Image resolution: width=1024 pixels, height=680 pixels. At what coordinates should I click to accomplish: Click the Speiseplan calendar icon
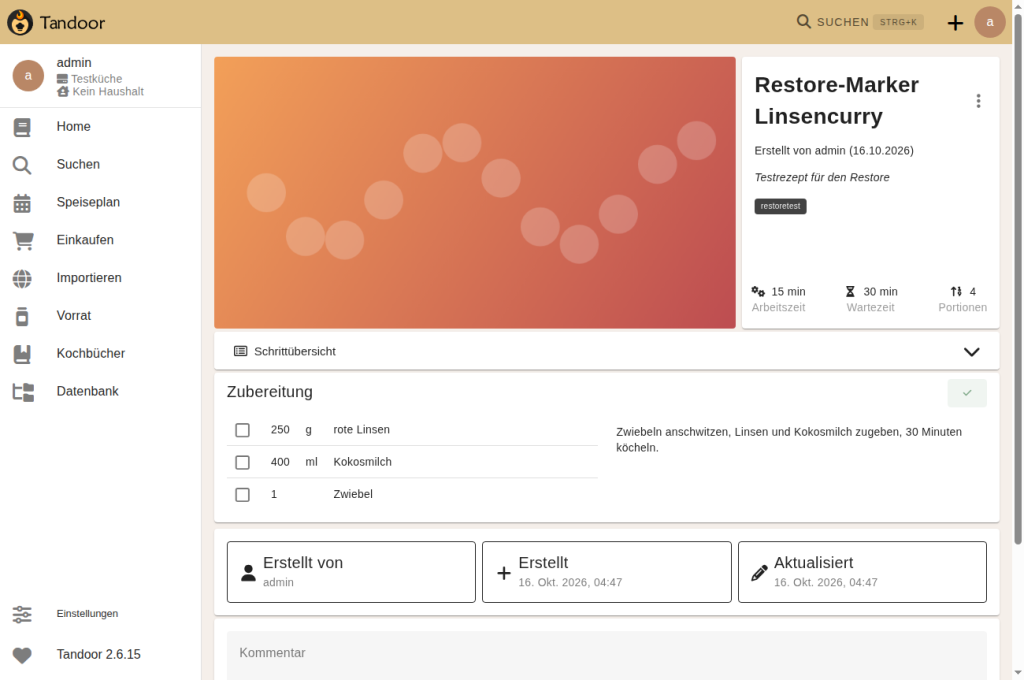[22, 202]
